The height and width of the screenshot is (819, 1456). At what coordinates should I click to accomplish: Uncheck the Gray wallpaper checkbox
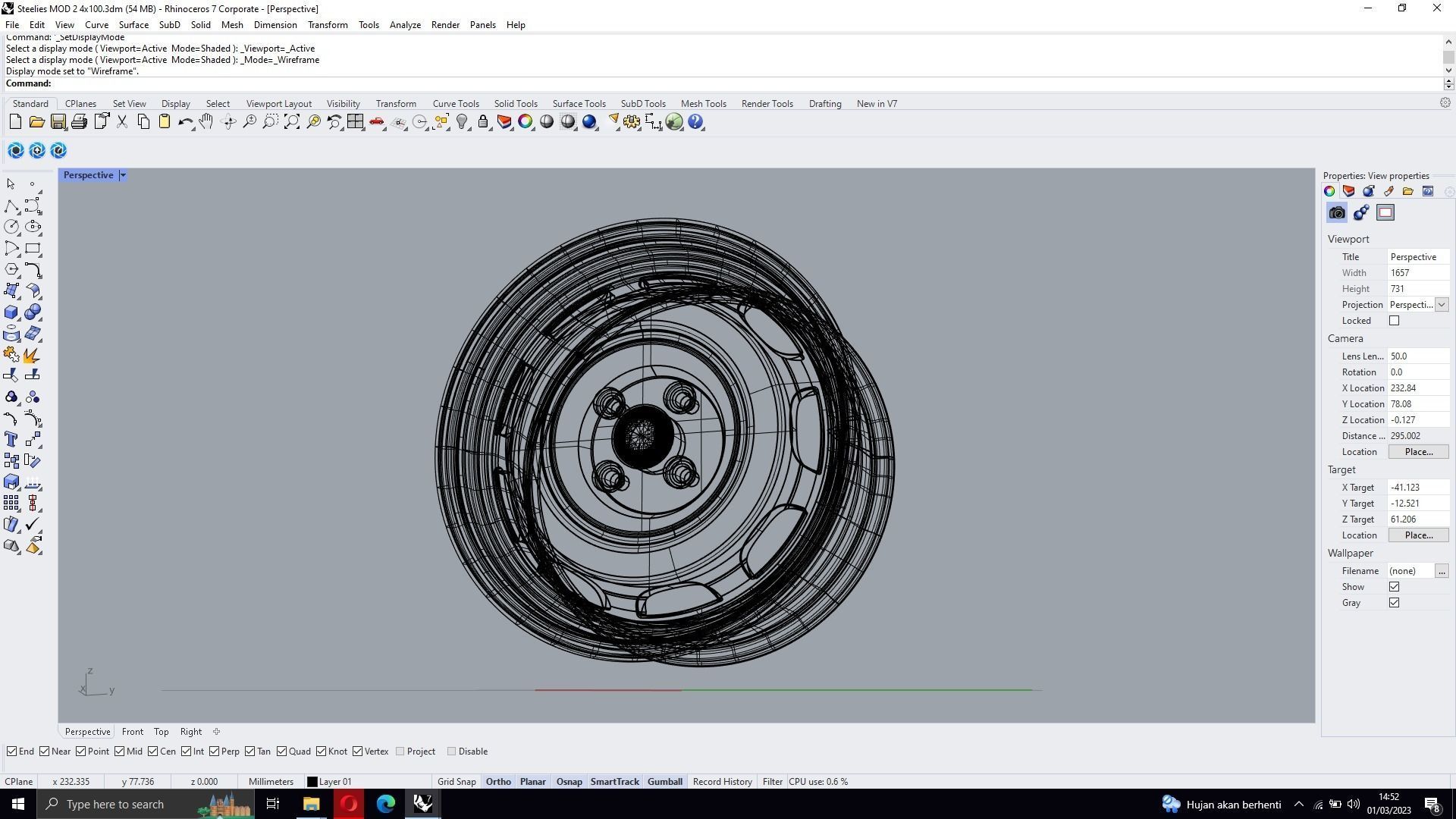1394,603
